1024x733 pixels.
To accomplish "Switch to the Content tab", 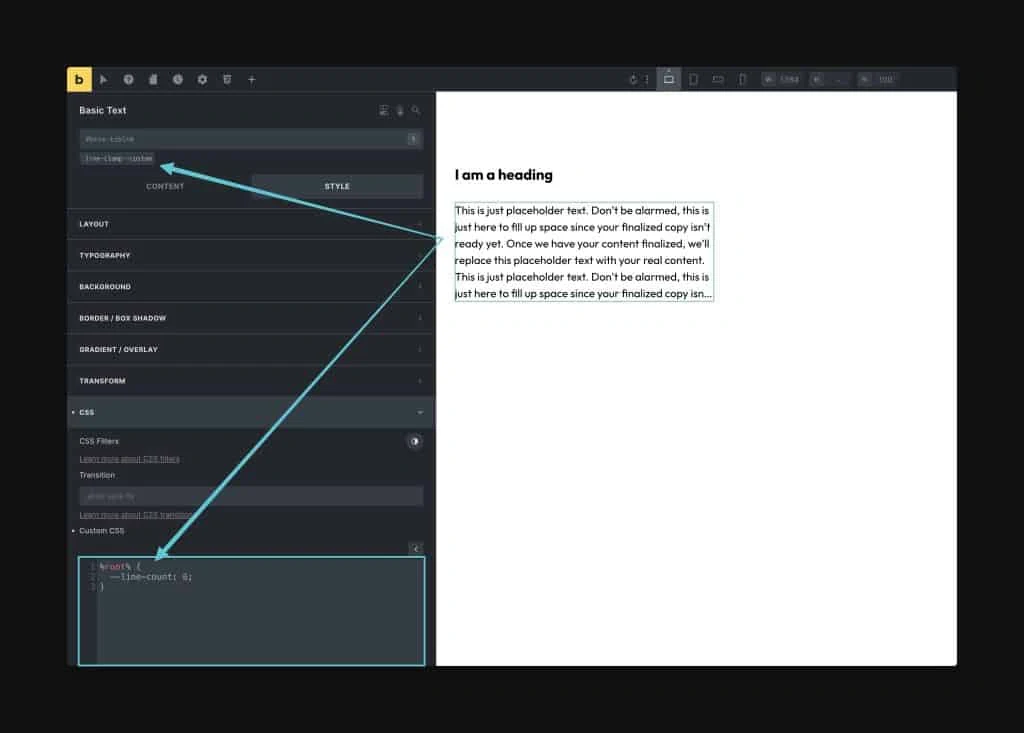I will 165,186.
